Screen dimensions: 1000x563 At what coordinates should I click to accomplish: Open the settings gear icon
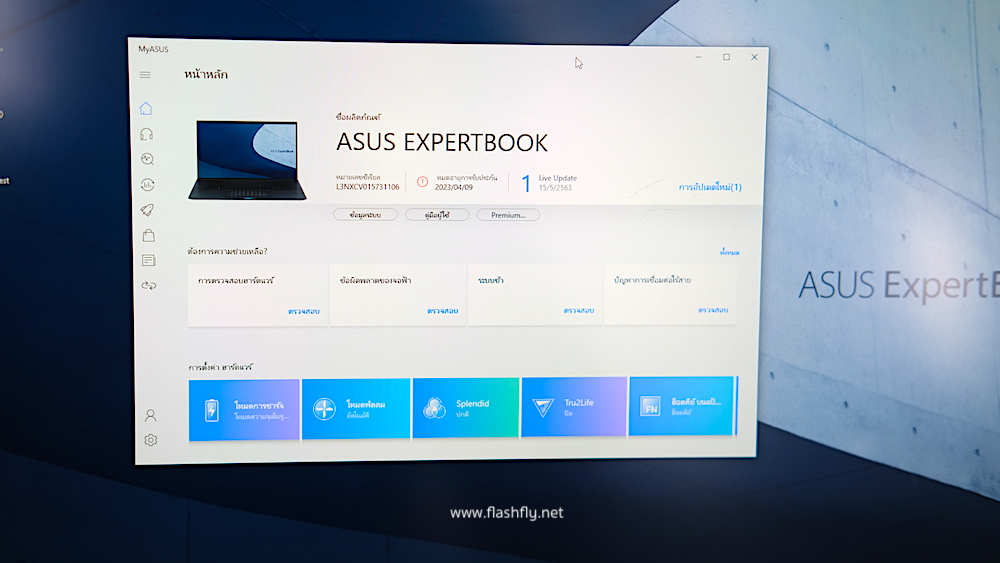coord(151,439)
